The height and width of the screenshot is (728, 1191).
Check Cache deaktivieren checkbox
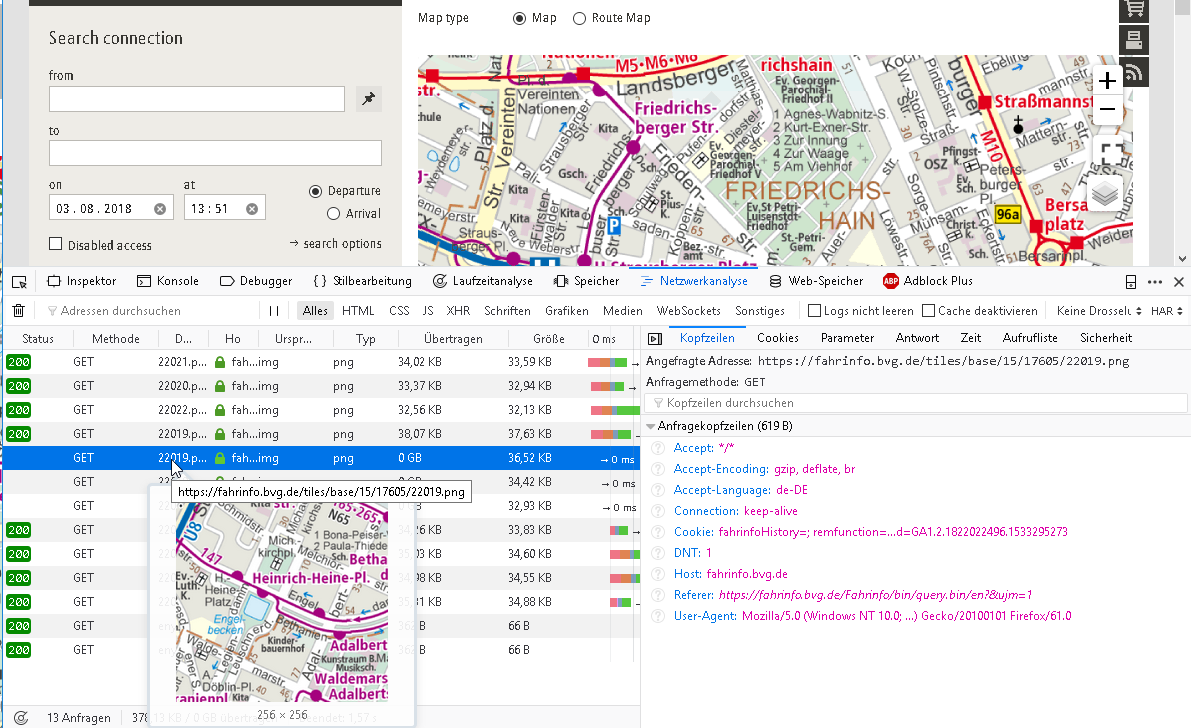point(928,311)
